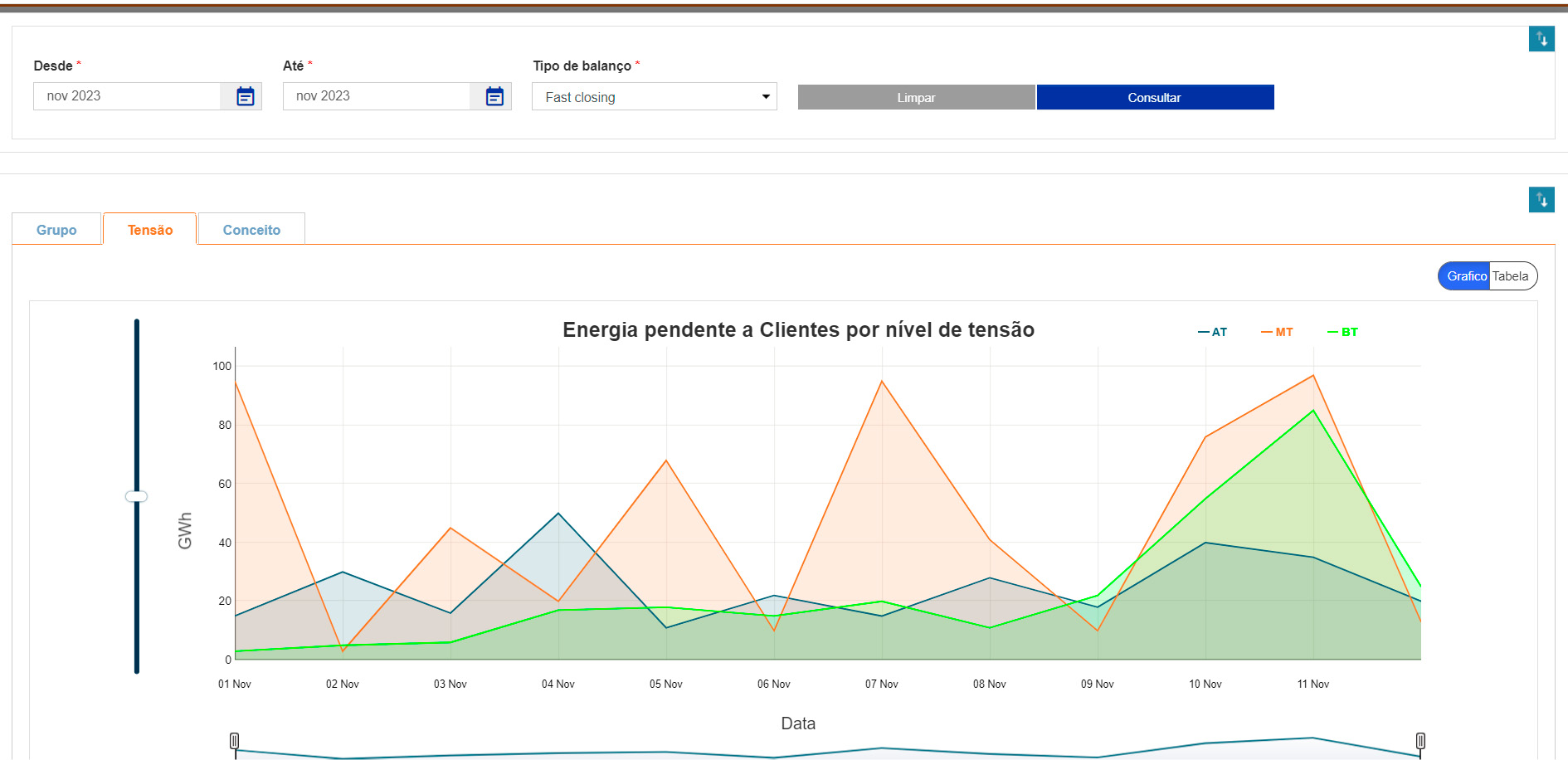This screenshot has height=760, width=1568.
Task: Switch view to Tabela
Action: 1511,276
